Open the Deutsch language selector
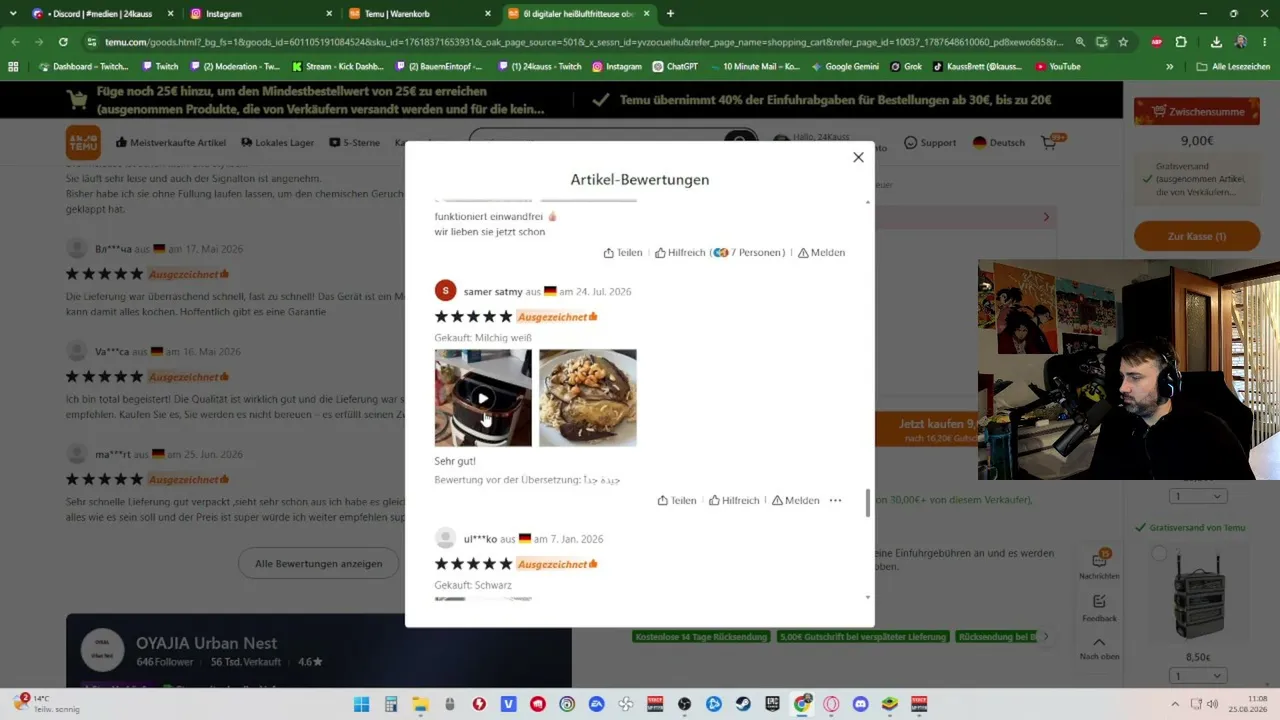 [x=998, y=143]
